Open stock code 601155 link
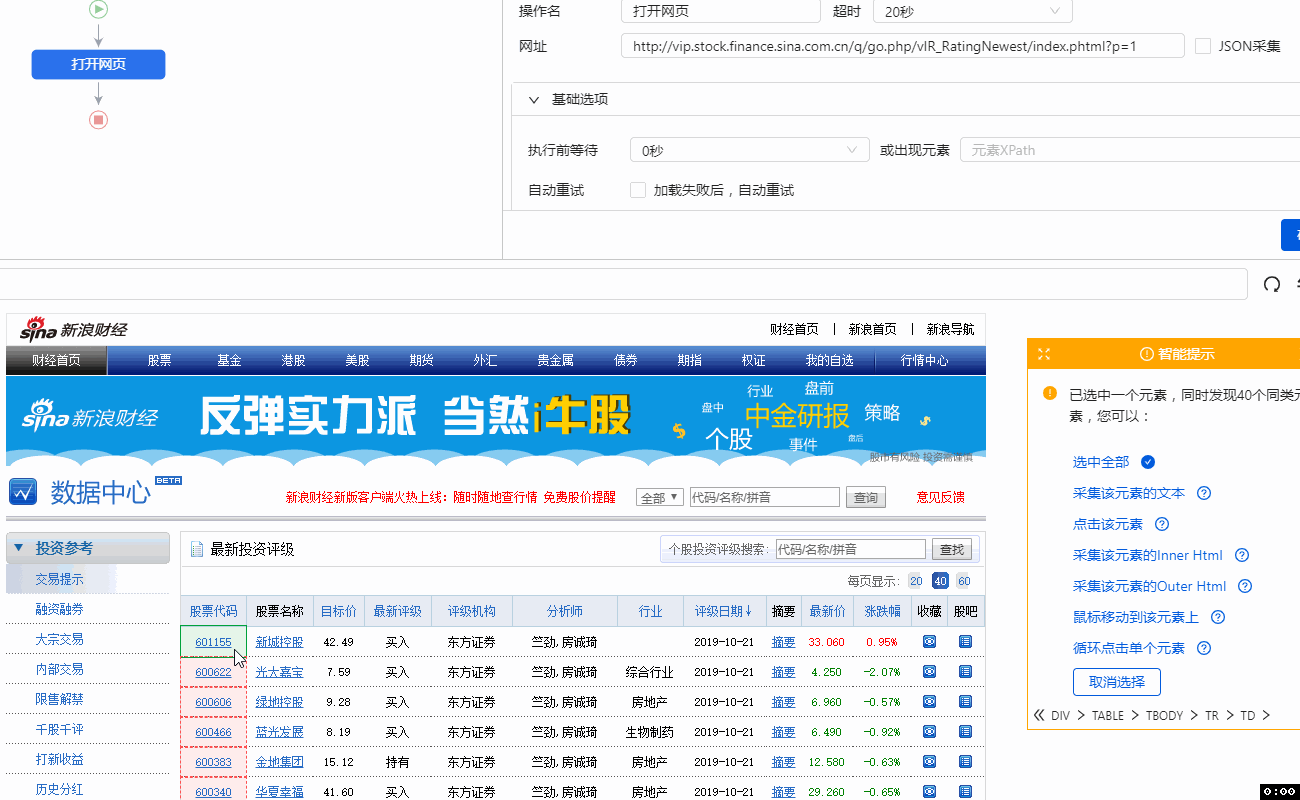The height and width of the screenshot is (800, 1300). click(x=213, y=642)
